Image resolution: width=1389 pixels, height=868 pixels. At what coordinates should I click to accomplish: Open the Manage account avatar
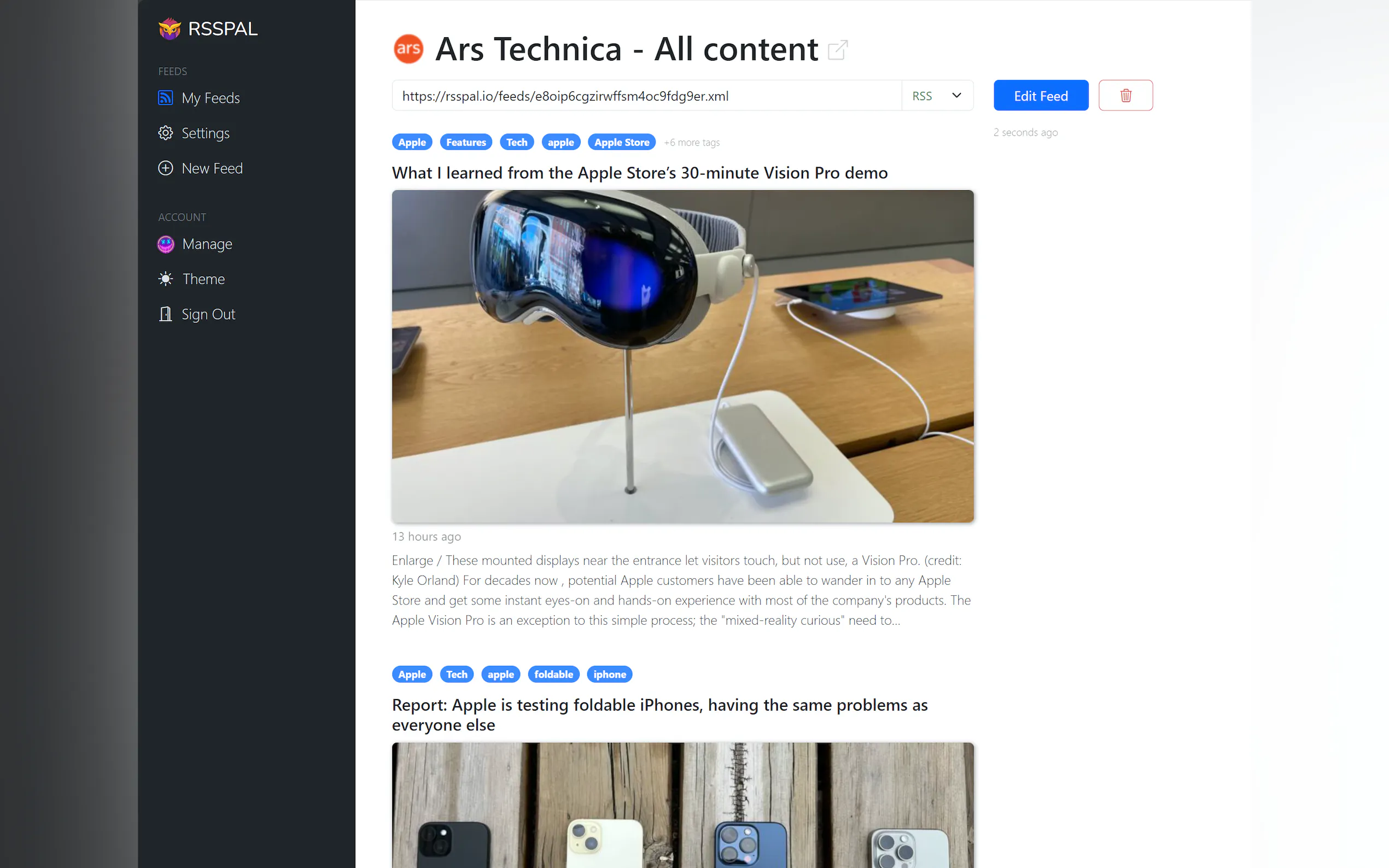pyautogui.click(x=165, y=244)
